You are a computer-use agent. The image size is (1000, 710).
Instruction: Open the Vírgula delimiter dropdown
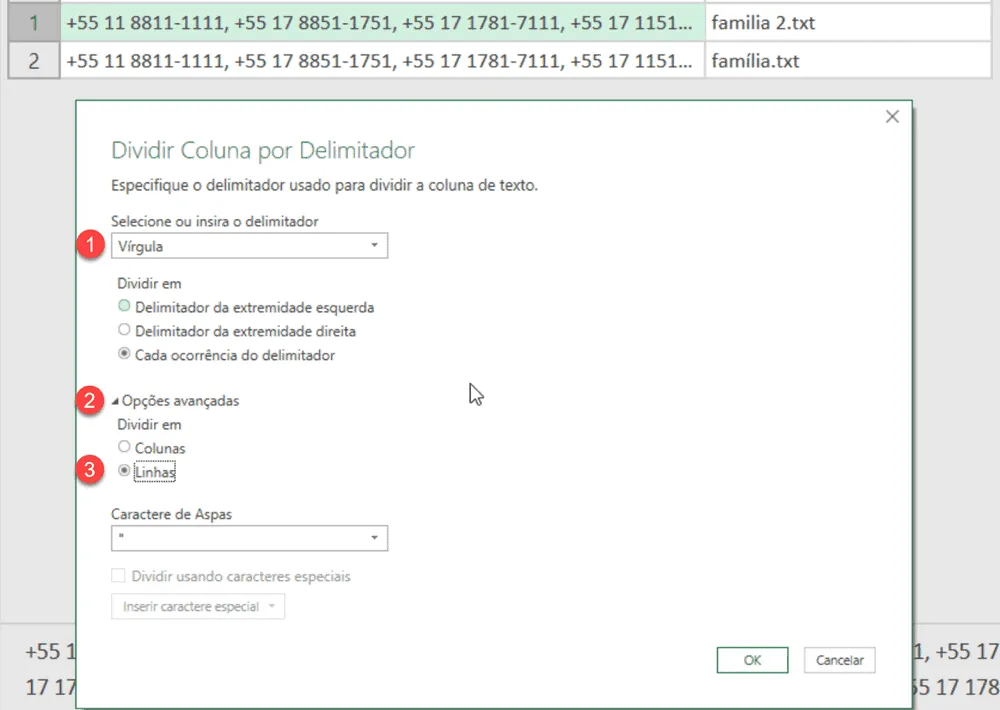click(249, 246)
